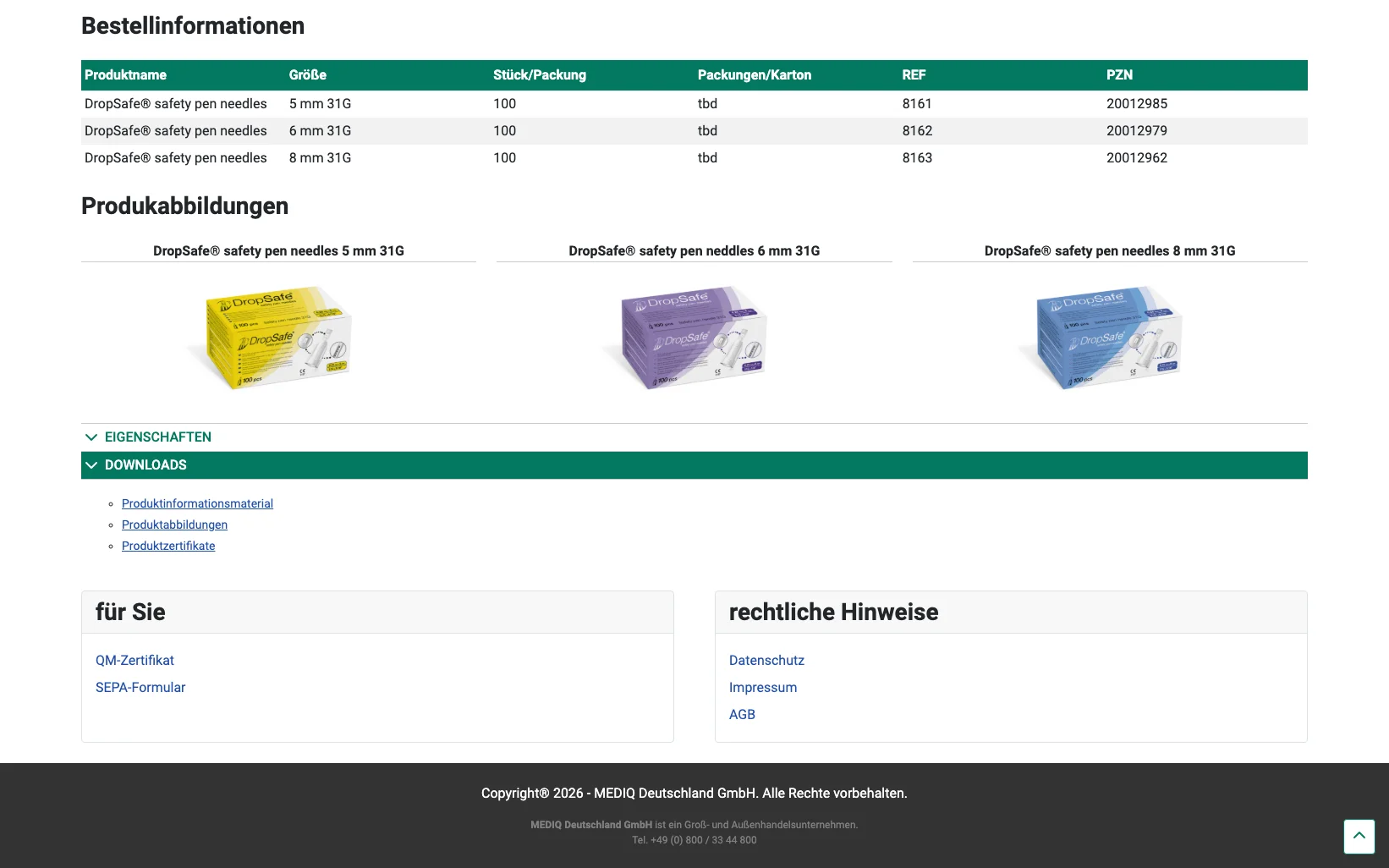Click the 'für Sie' panel heading
Image resolution: width=1389 pixels, height=868 pixels.
click(x=130, y=612)
